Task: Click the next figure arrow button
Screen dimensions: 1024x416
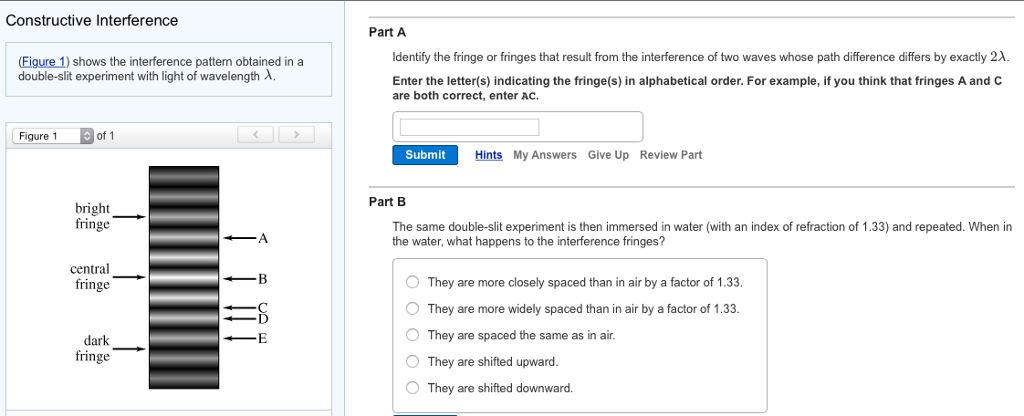Action: point(295,135)
